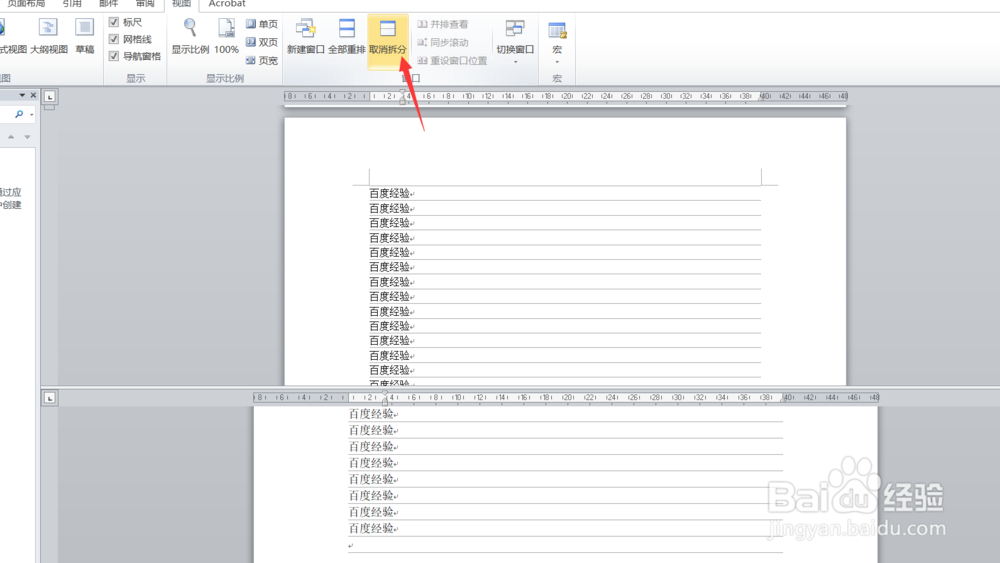Screen dimensions: 1000x563
Task: Arrange All windows (全部重排)
Action: pos(346,36)
